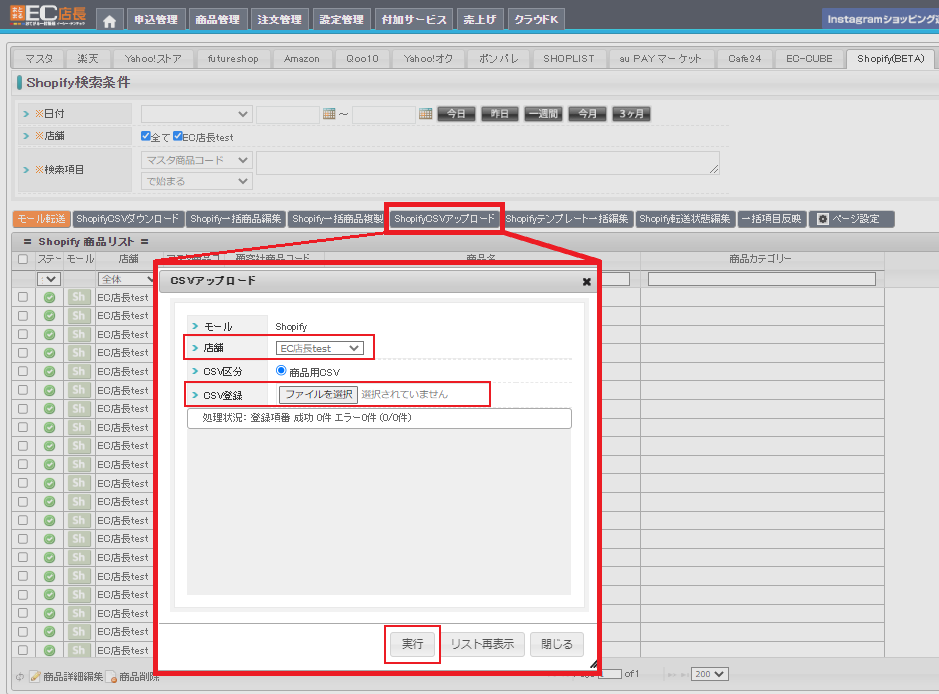Check third product row checkbox

tap(23, 334)
